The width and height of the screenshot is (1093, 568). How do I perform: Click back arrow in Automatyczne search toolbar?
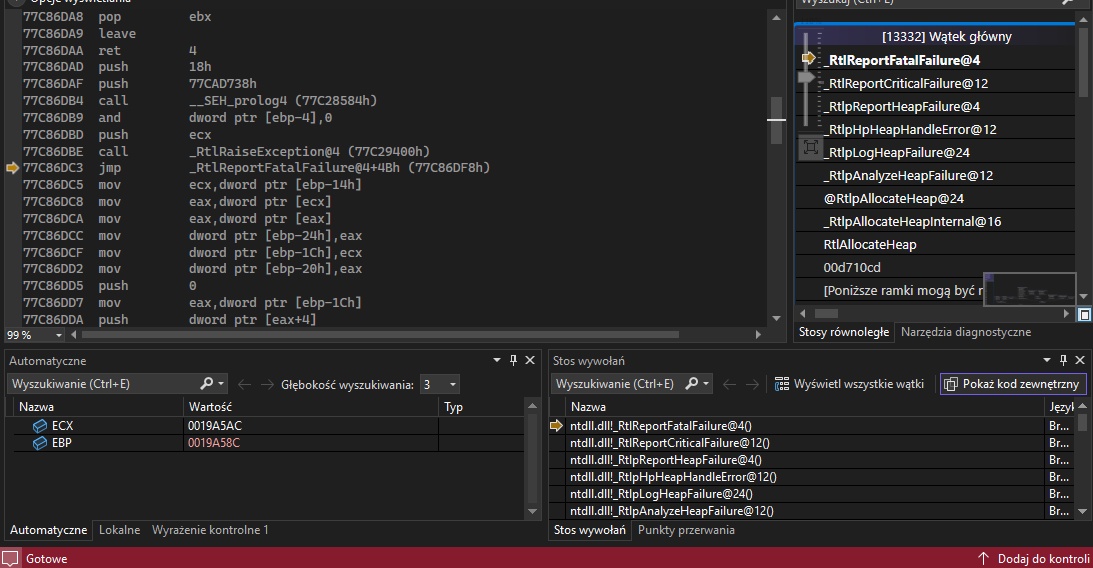244,384
